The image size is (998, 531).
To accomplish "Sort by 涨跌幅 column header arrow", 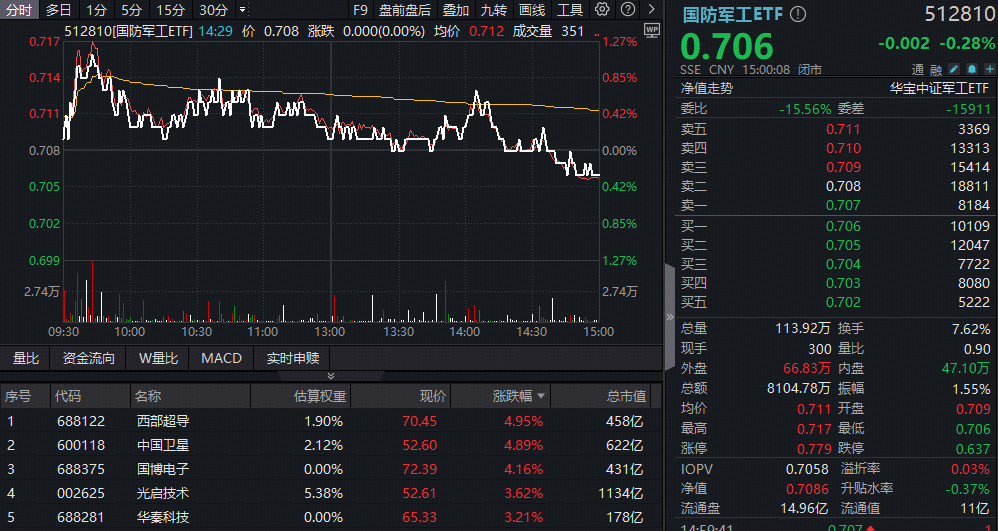I will pos(539,397).
